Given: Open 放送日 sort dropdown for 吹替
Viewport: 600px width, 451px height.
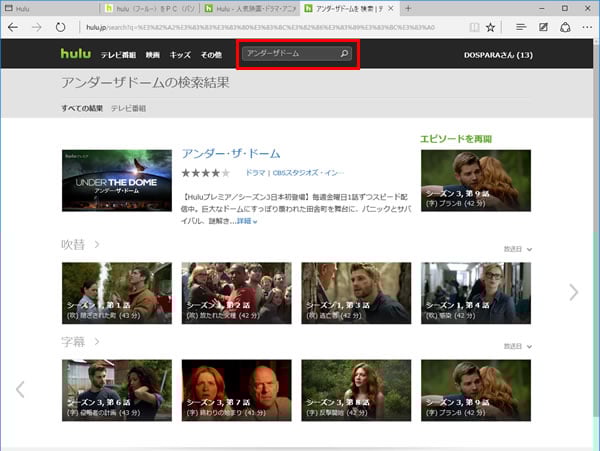Looking at the screenshot, I should pyautogui.click(x=517, y=249).
